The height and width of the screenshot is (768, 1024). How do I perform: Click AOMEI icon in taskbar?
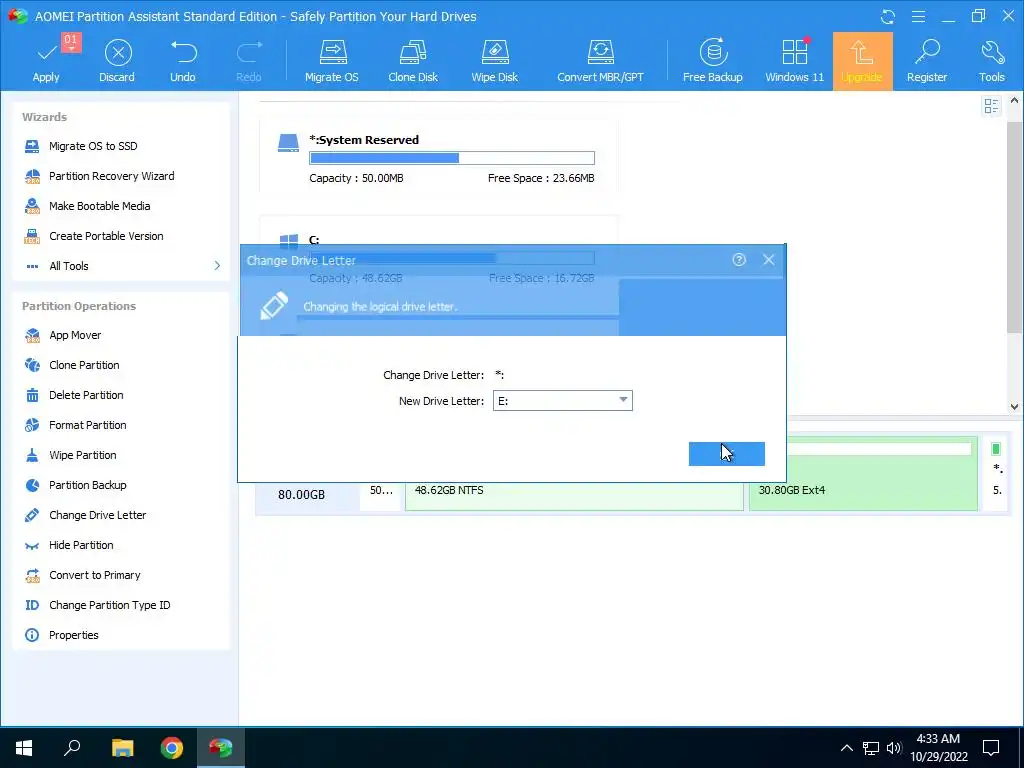(221, 748)
